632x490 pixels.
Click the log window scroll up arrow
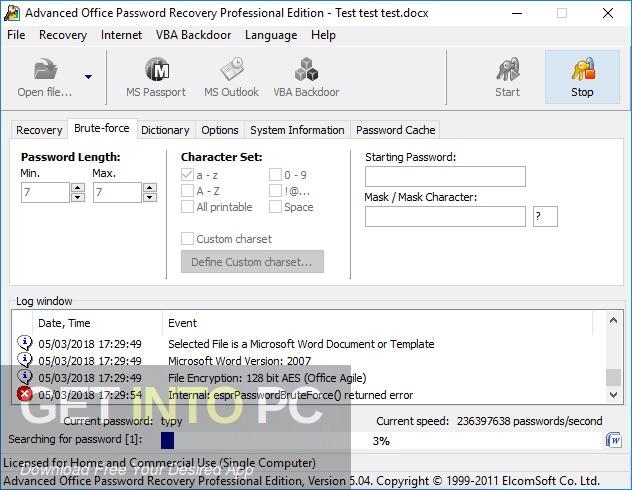coord(613,321)
